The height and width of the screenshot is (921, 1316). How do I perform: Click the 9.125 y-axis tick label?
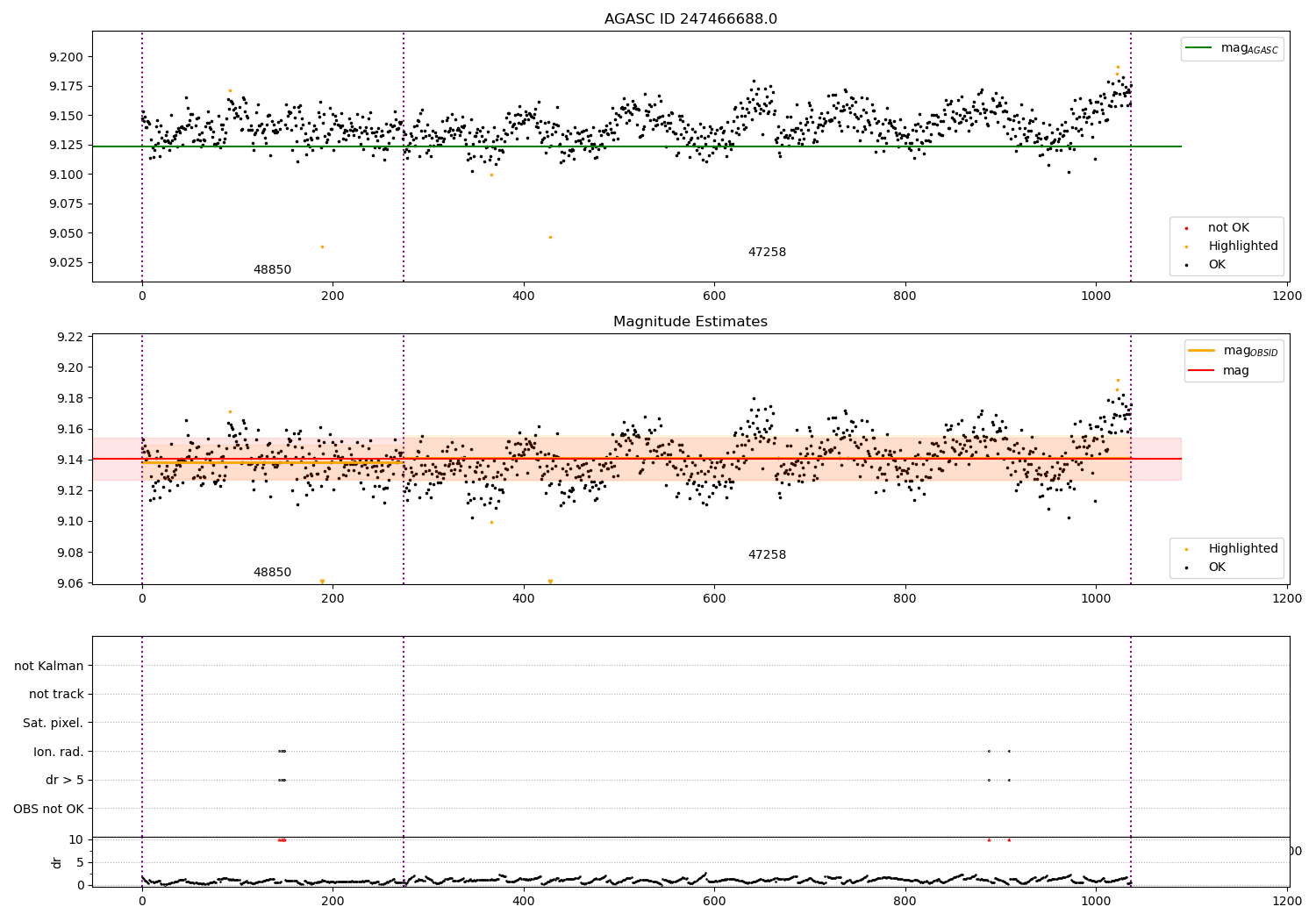pyautogui.click(x=66, y=145)
